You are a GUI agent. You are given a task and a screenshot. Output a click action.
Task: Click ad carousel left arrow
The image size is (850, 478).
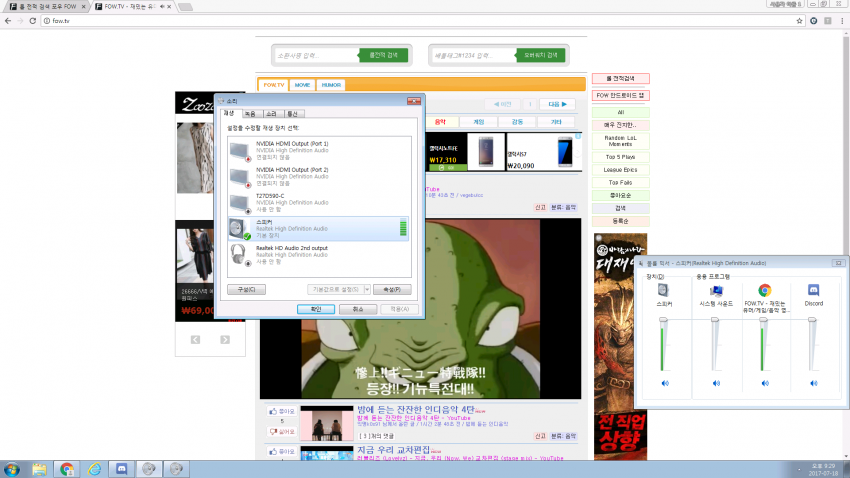pyautogui.click(x=195, y=340)
